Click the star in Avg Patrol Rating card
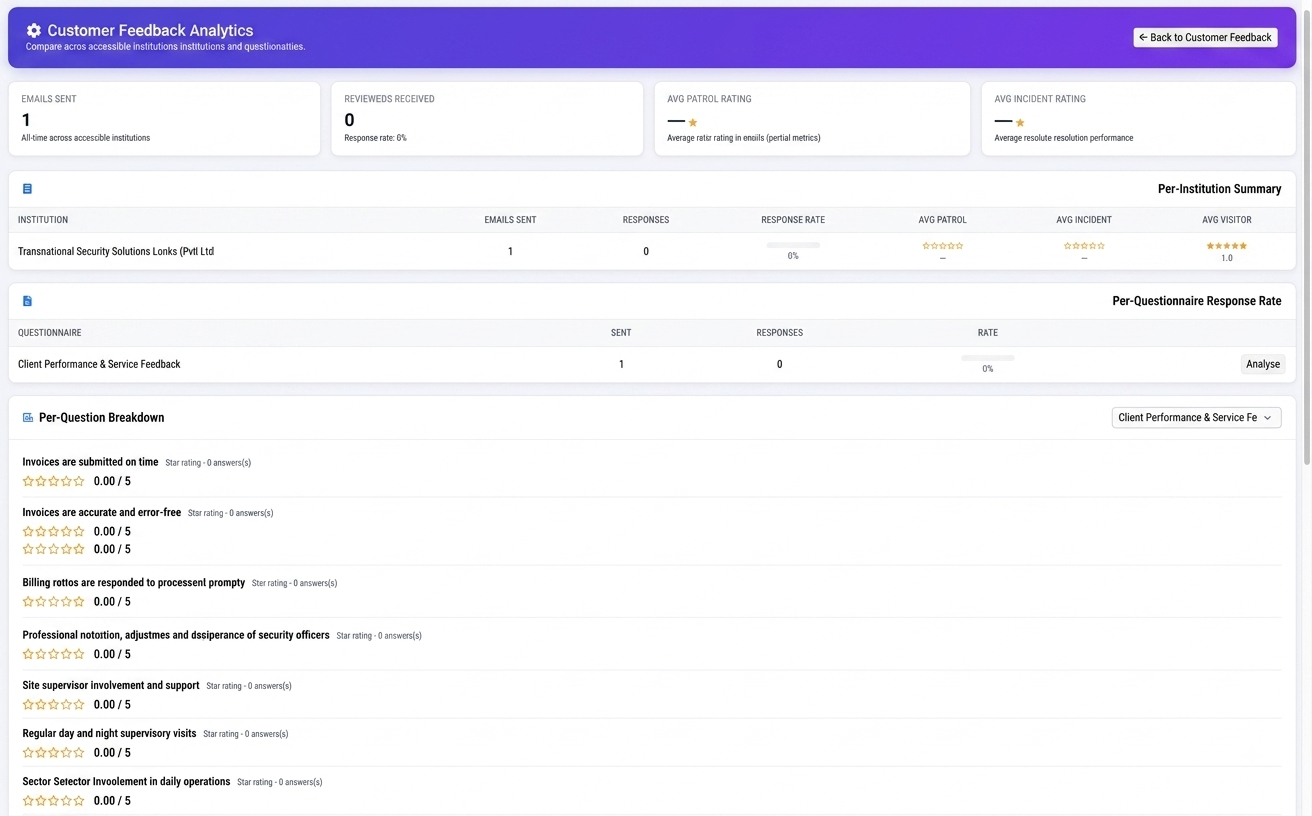This screenshot has height=816, width=1312. click(693, 123)
